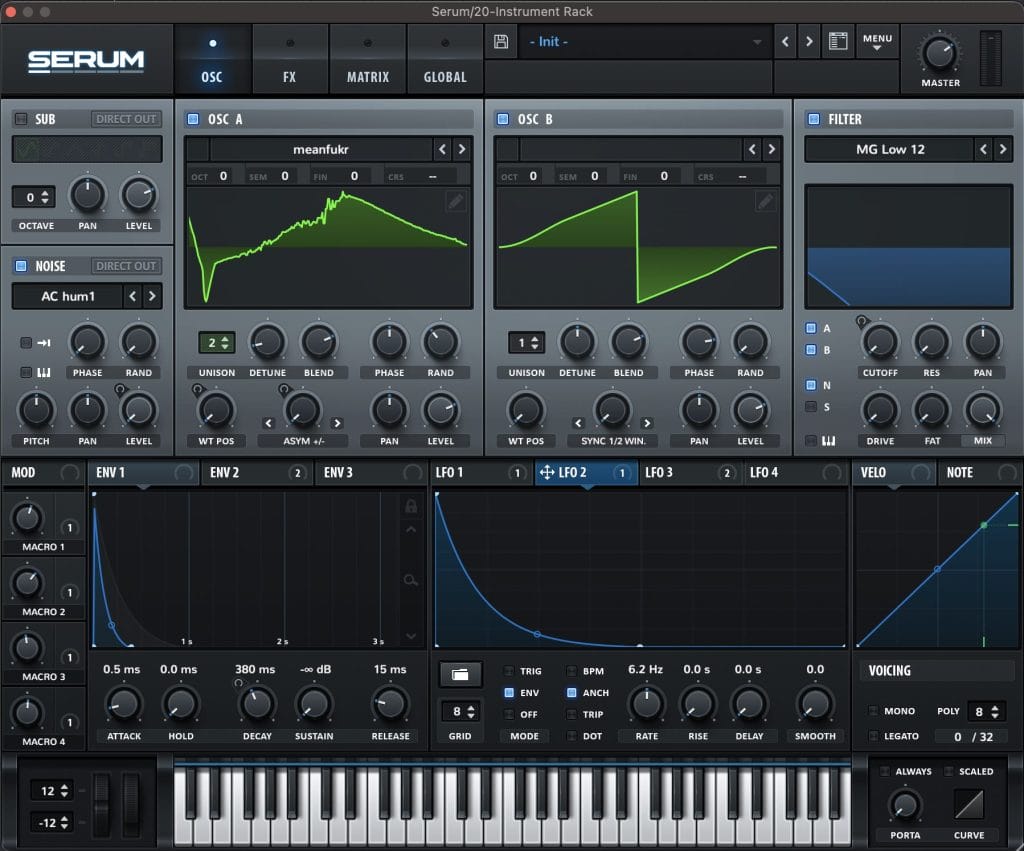Open the preset name dropdown
This screenshot has height=851, width=1024.
click(640, 42)
